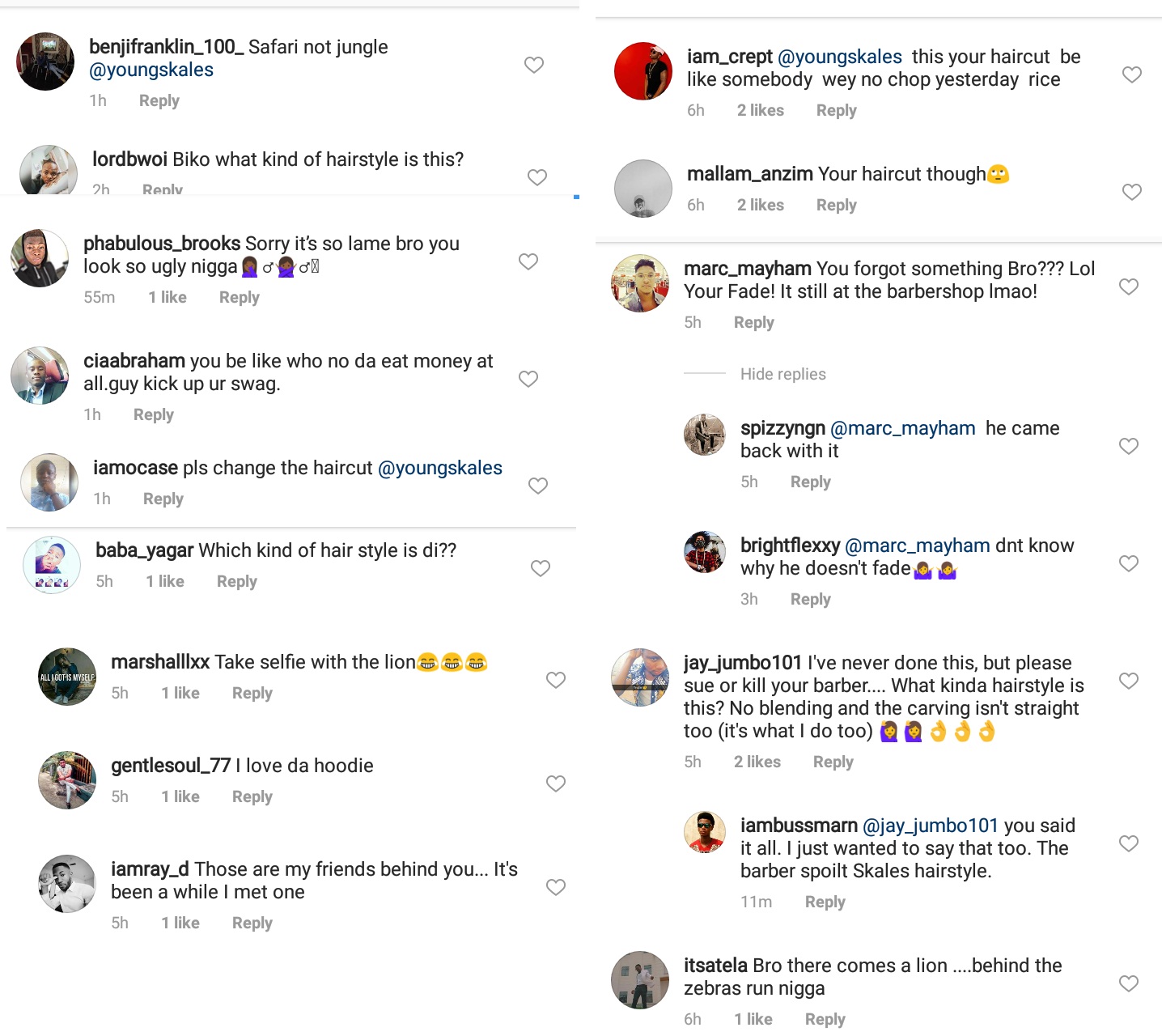The image size is (1162, 1036).
Task: Reply to ciaabraham's comment
Action: tap(154, 414)
